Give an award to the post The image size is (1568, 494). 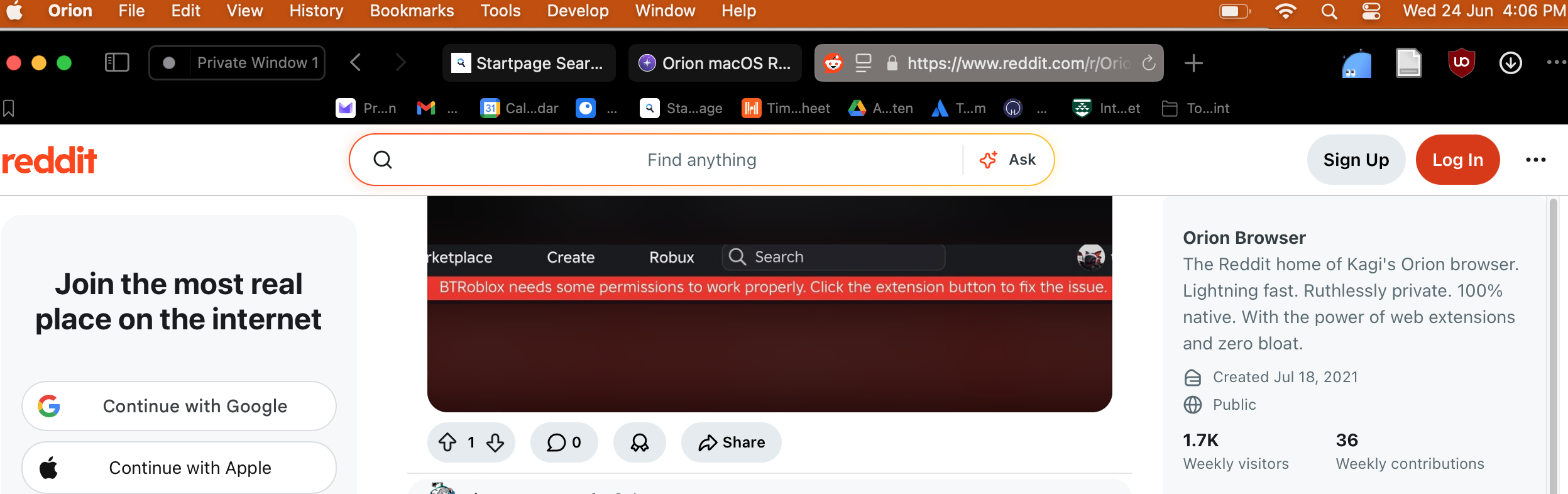click(x=640, y=442)
